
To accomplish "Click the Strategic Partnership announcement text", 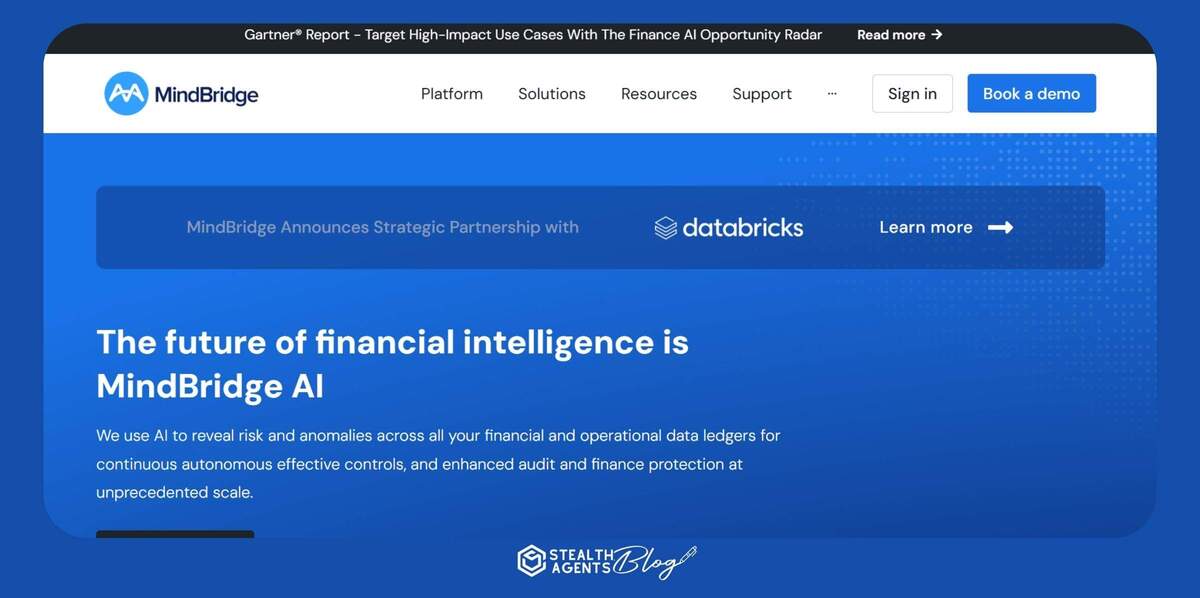I will (382, 227).
